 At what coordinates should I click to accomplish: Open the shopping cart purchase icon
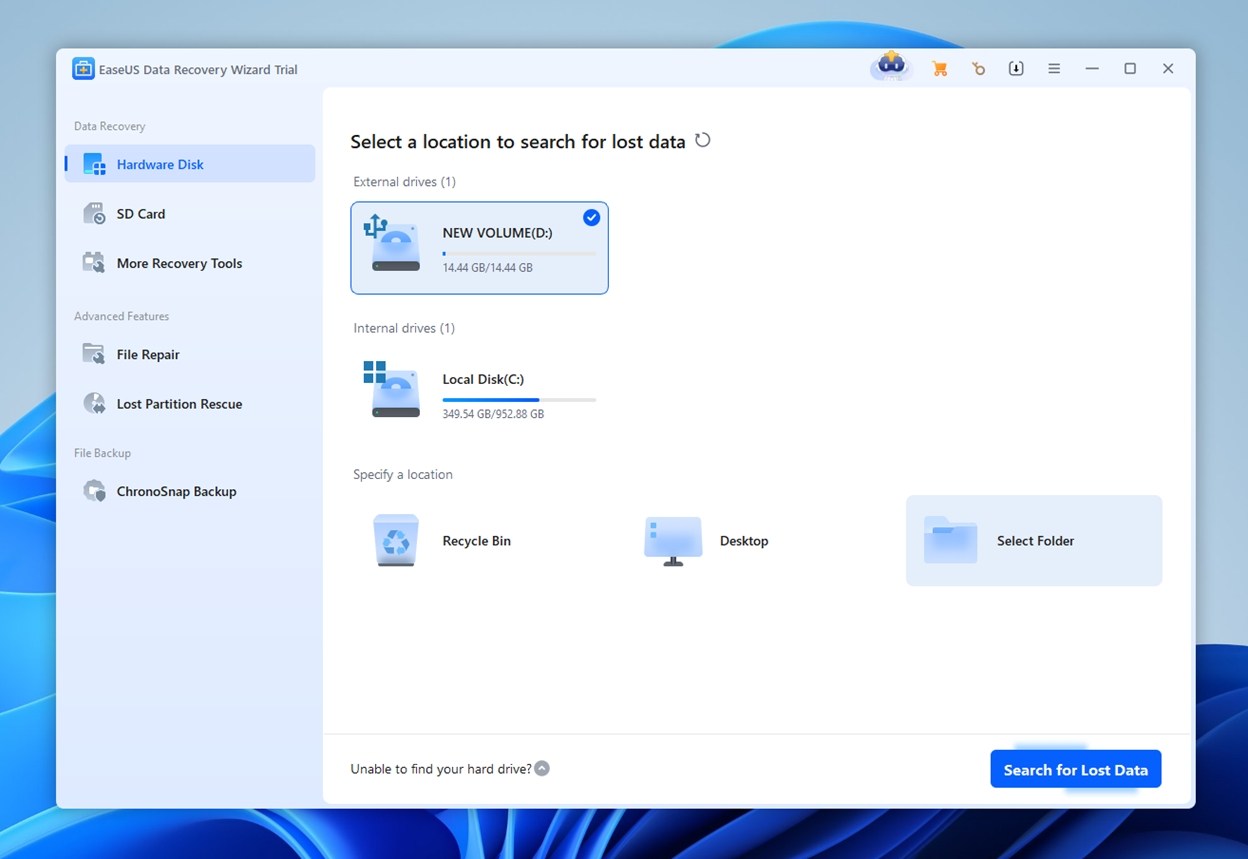939,69
